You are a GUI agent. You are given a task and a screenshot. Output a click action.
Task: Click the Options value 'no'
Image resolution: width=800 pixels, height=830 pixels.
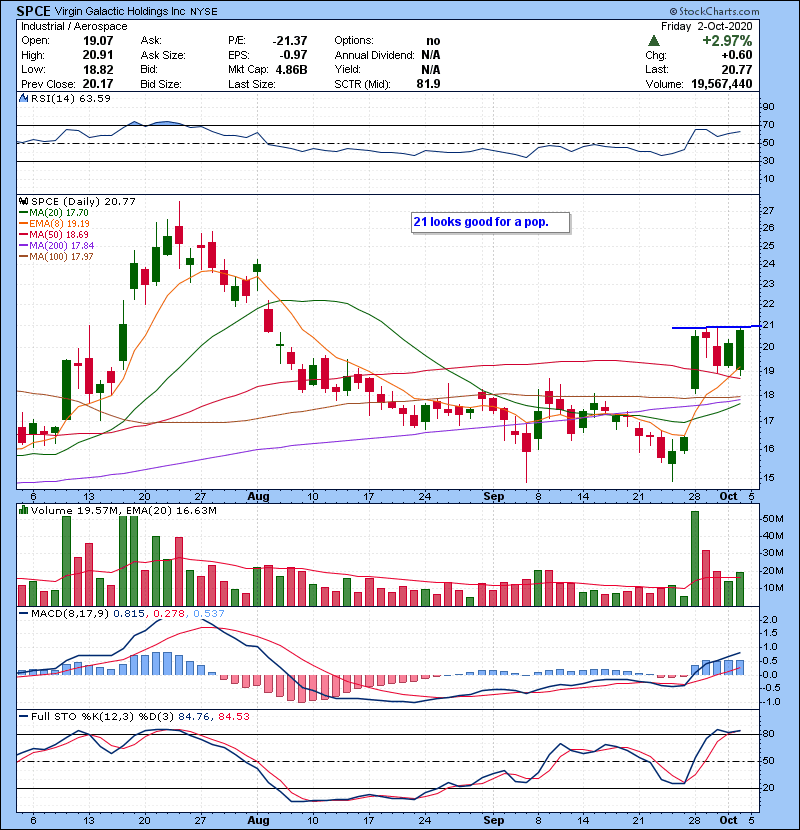point(433,41)
